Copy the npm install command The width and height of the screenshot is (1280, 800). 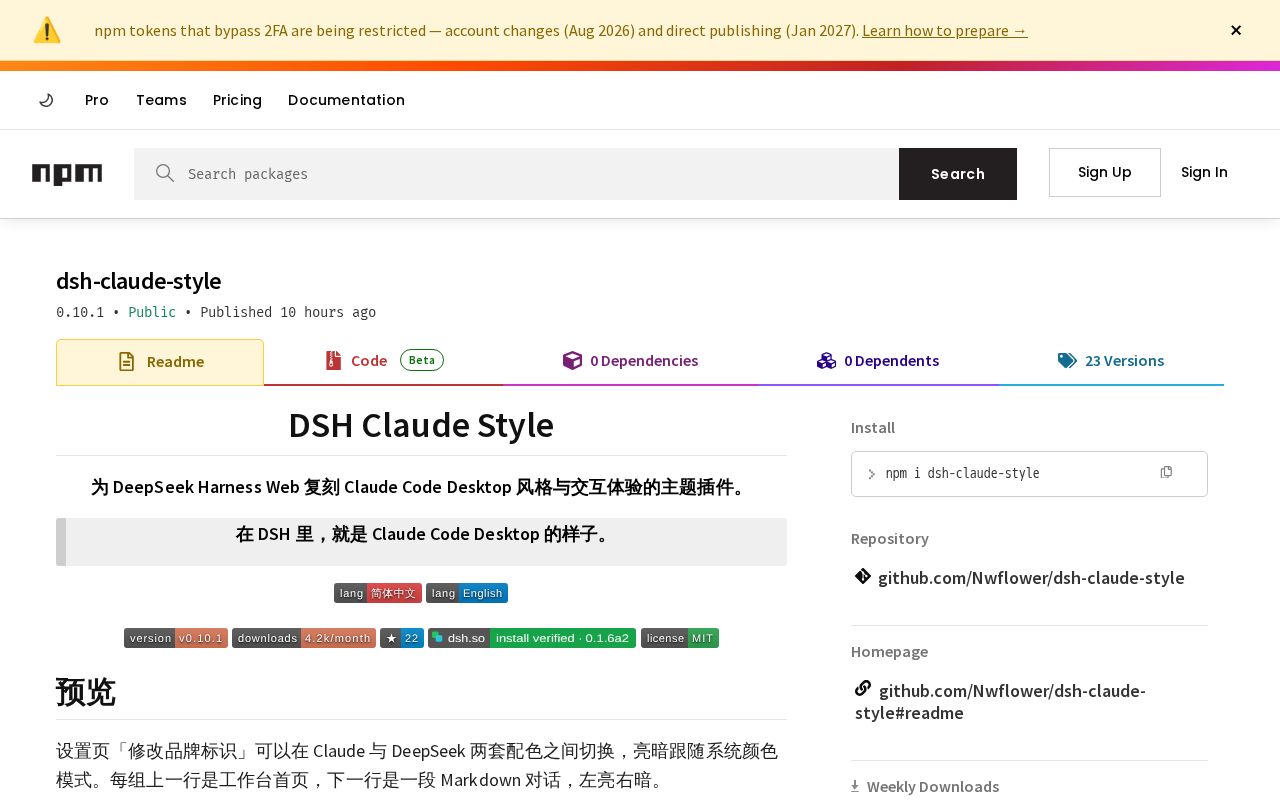pyautogui.click(x=1166, y=472)
